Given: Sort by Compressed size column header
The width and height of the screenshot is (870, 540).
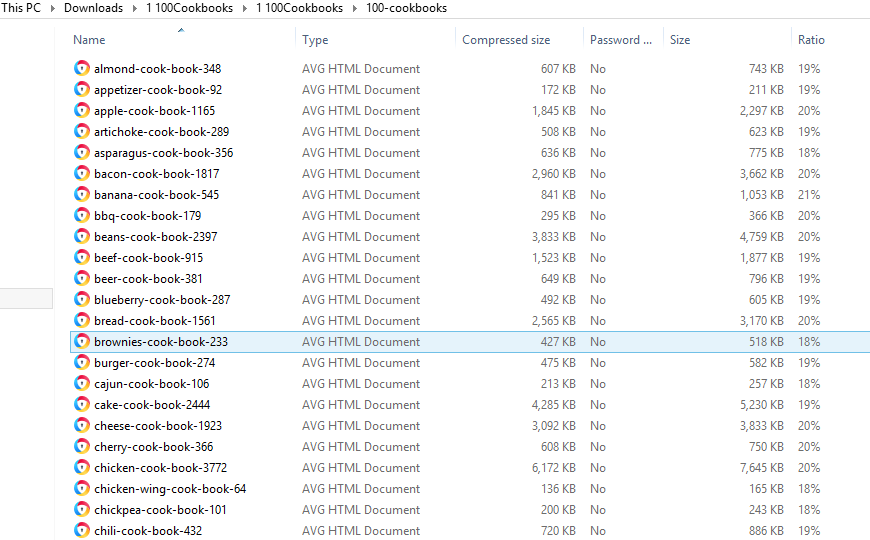Looking at the screenshot, I should pos(506,40).
